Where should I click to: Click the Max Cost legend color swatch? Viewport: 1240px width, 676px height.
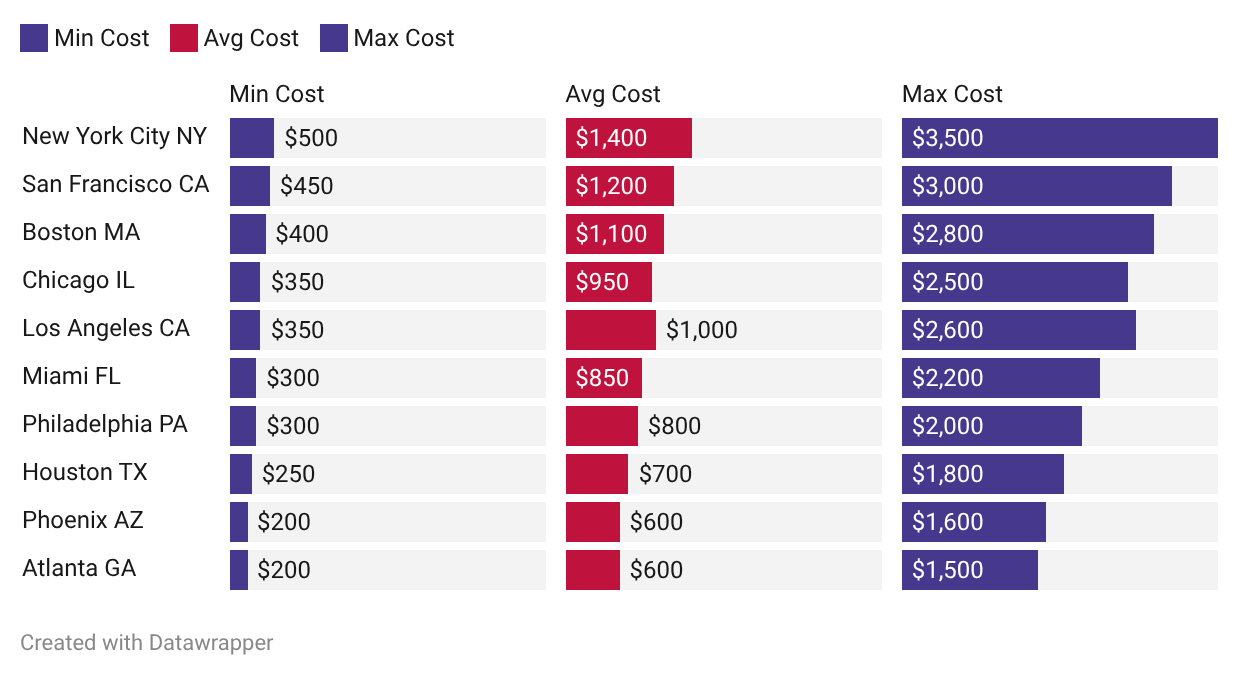[333, 39]
